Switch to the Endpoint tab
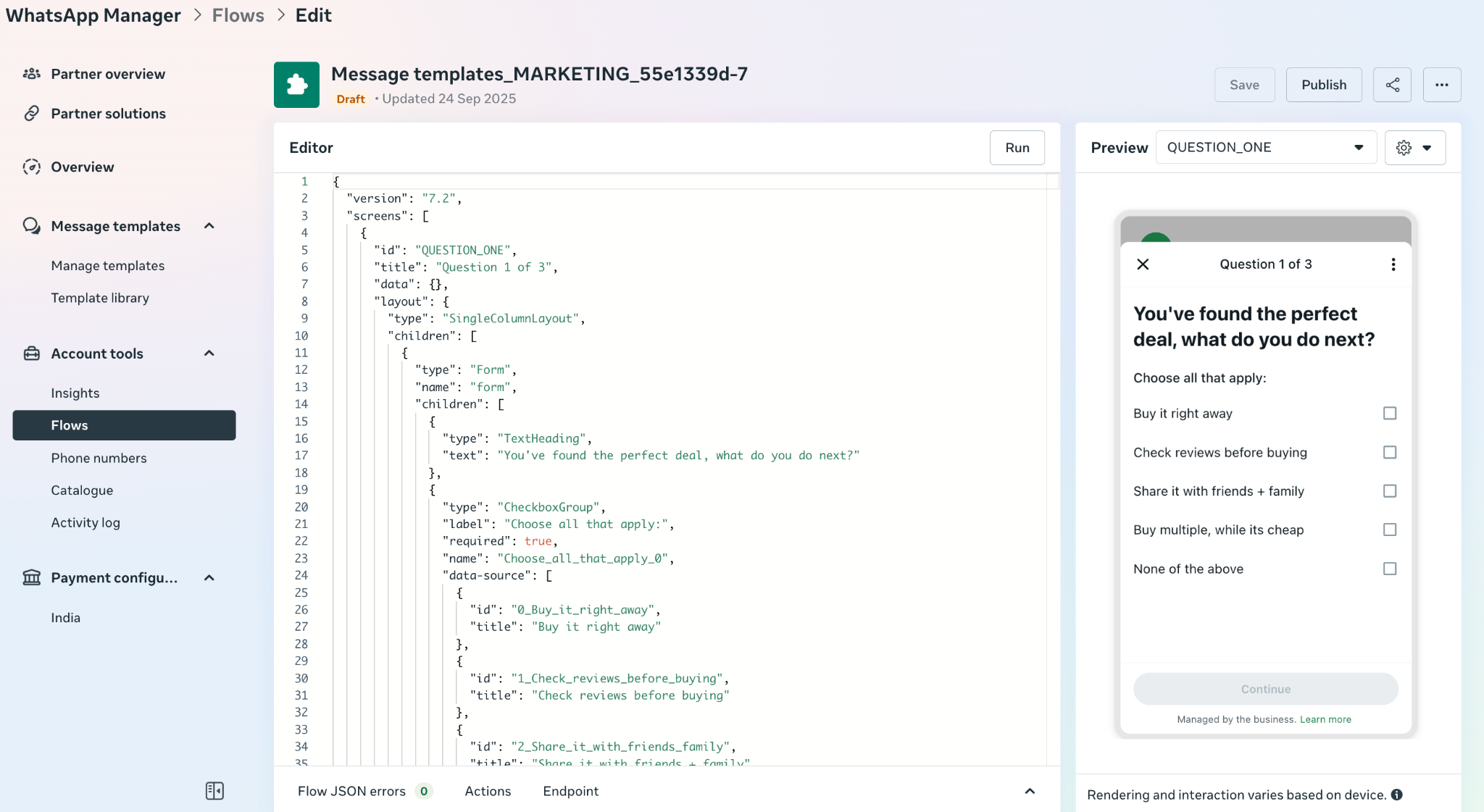This screenshot has height=812, width=1484. point(570,791)
